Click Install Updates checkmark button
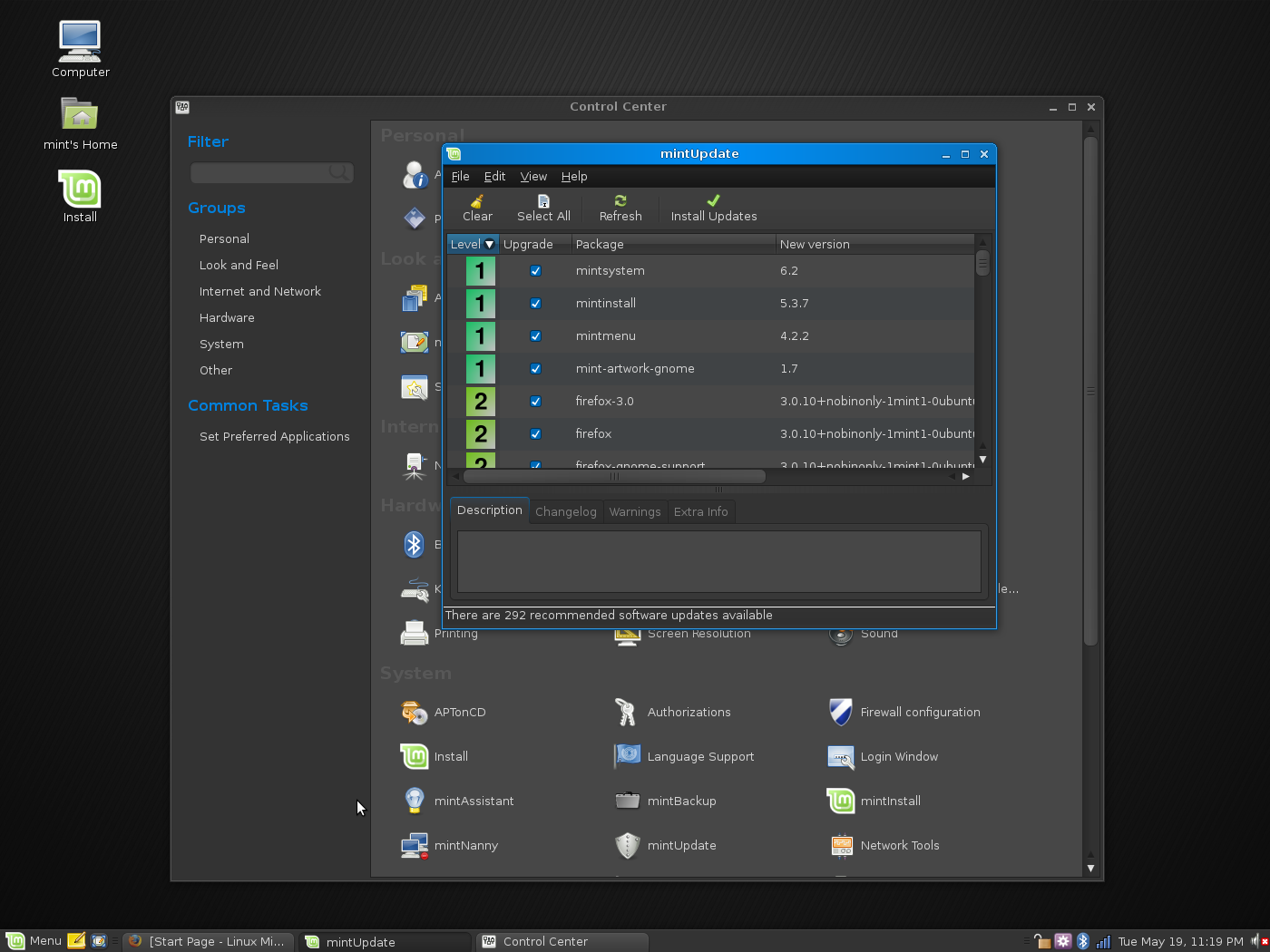Image resolution: width=1270 pixels, height=952 pixels. tap(714, 209)
